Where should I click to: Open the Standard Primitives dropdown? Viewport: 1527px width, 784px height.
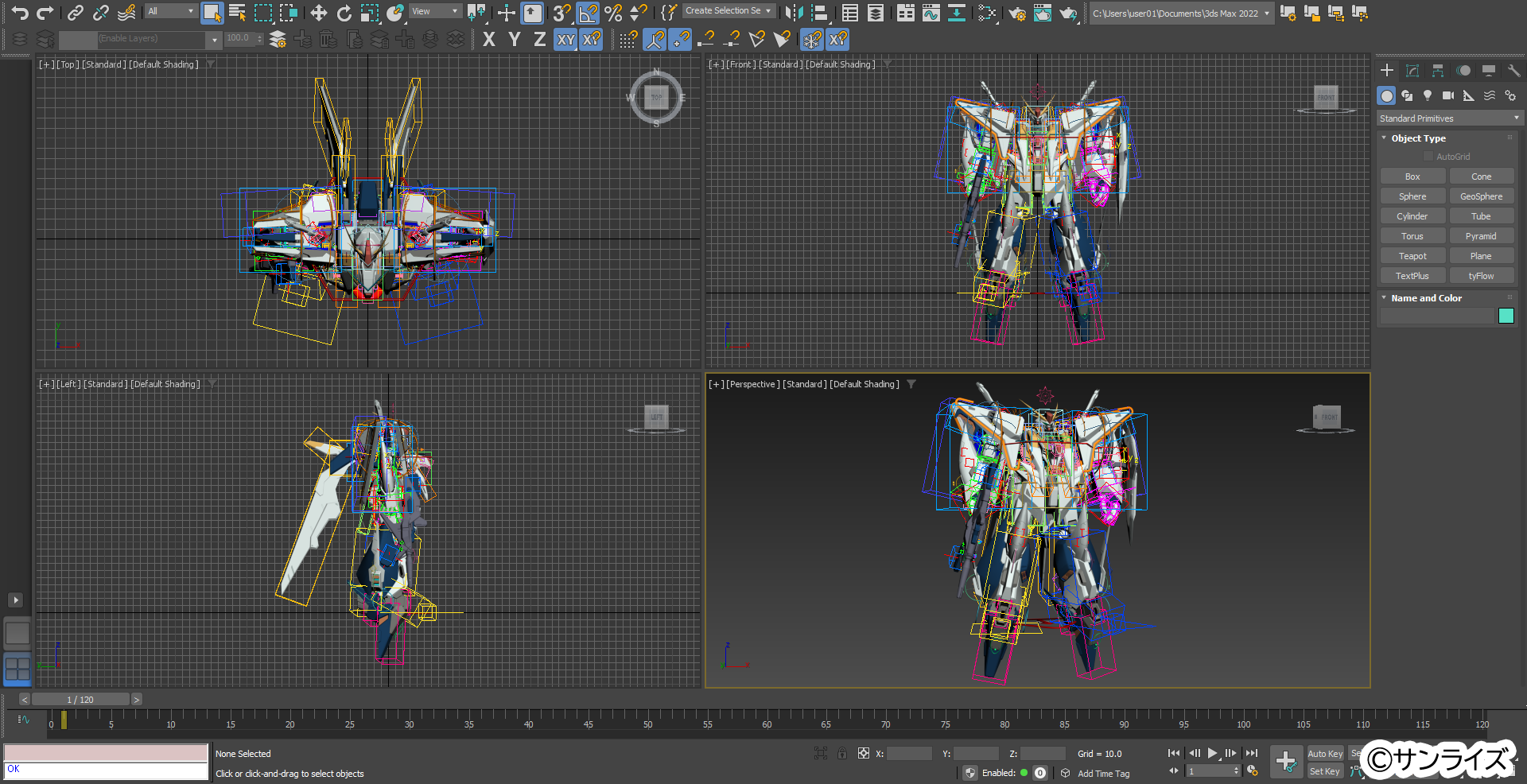[1449, 118]
